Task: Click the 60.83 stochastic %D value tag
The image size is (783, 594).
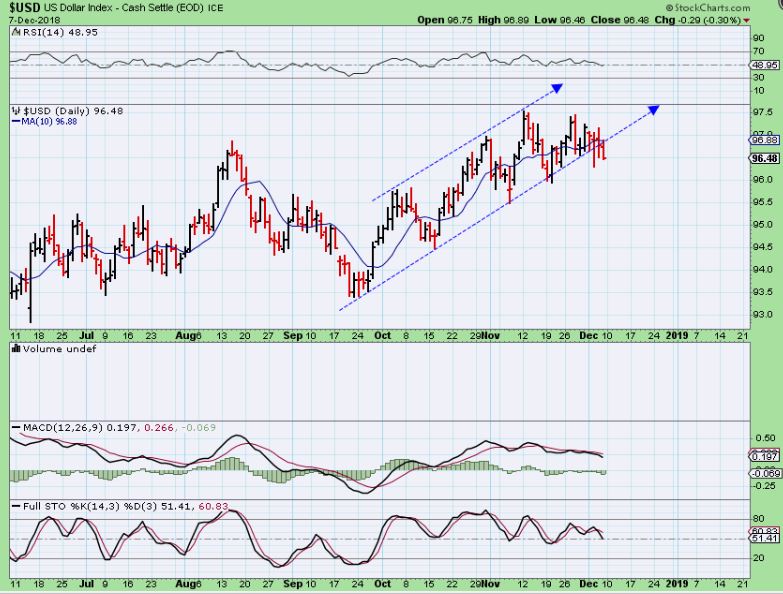Action: click(765, 531)
